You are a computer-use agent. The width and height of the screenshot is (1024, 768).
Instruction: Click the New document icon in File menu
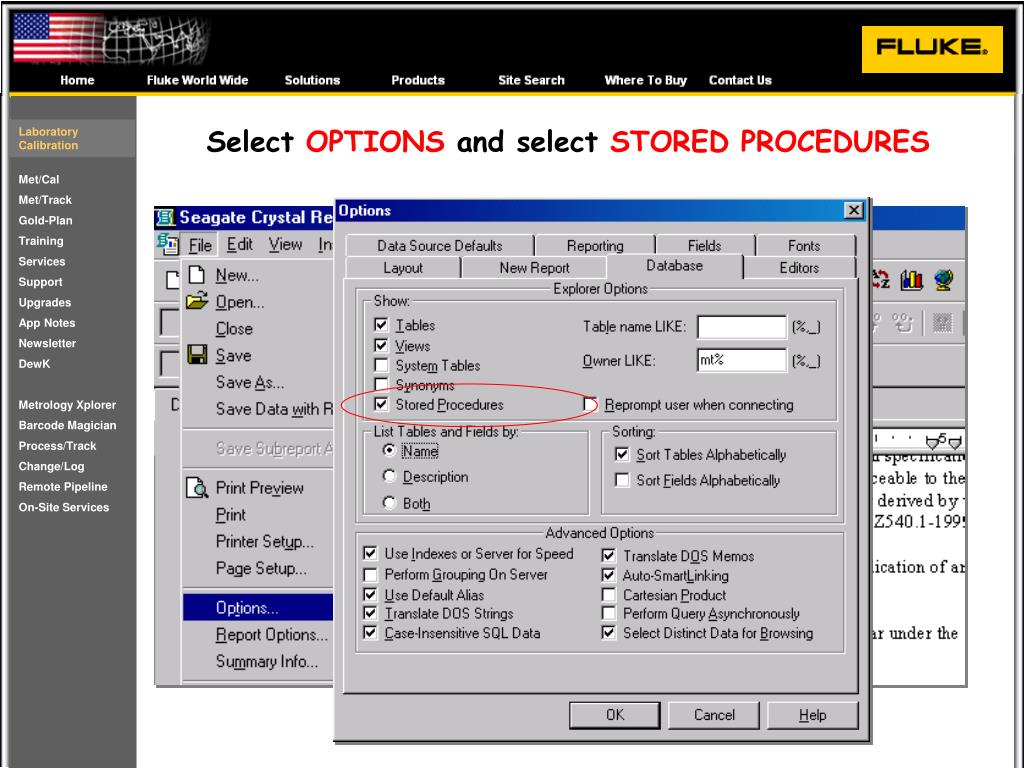pos(197,274)
